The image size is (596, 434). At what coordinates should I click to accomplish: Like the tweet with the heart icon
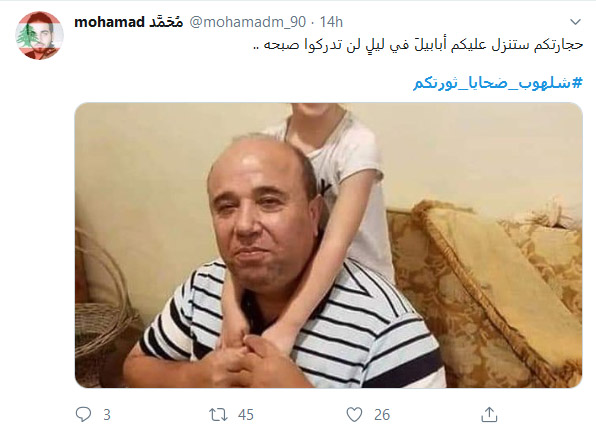pos(354,415)
